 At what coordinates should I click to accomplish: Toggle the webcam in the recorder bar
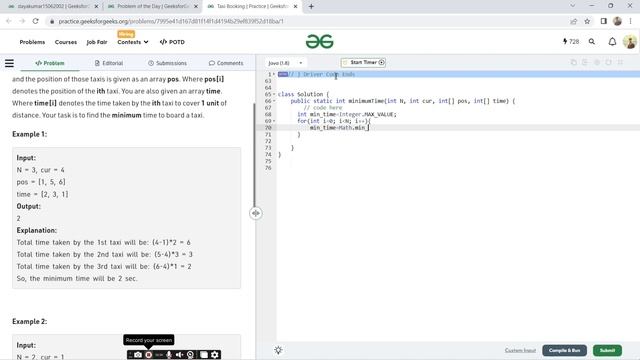(x=191, y=355)
